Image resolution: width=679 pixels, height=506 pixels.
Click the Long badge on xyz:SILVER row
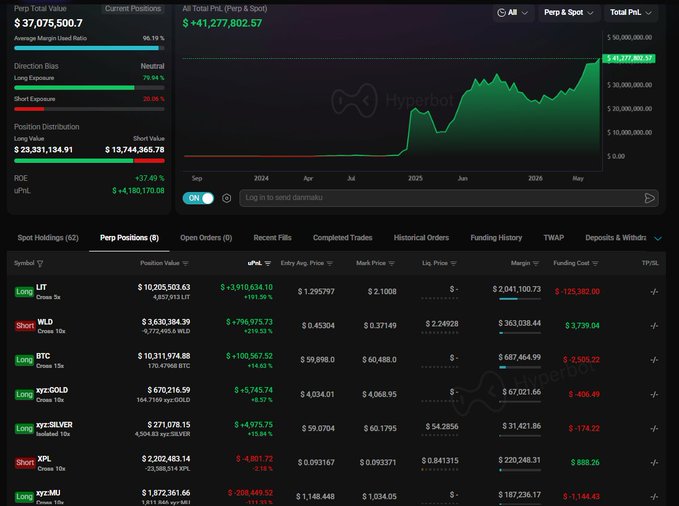24,428
